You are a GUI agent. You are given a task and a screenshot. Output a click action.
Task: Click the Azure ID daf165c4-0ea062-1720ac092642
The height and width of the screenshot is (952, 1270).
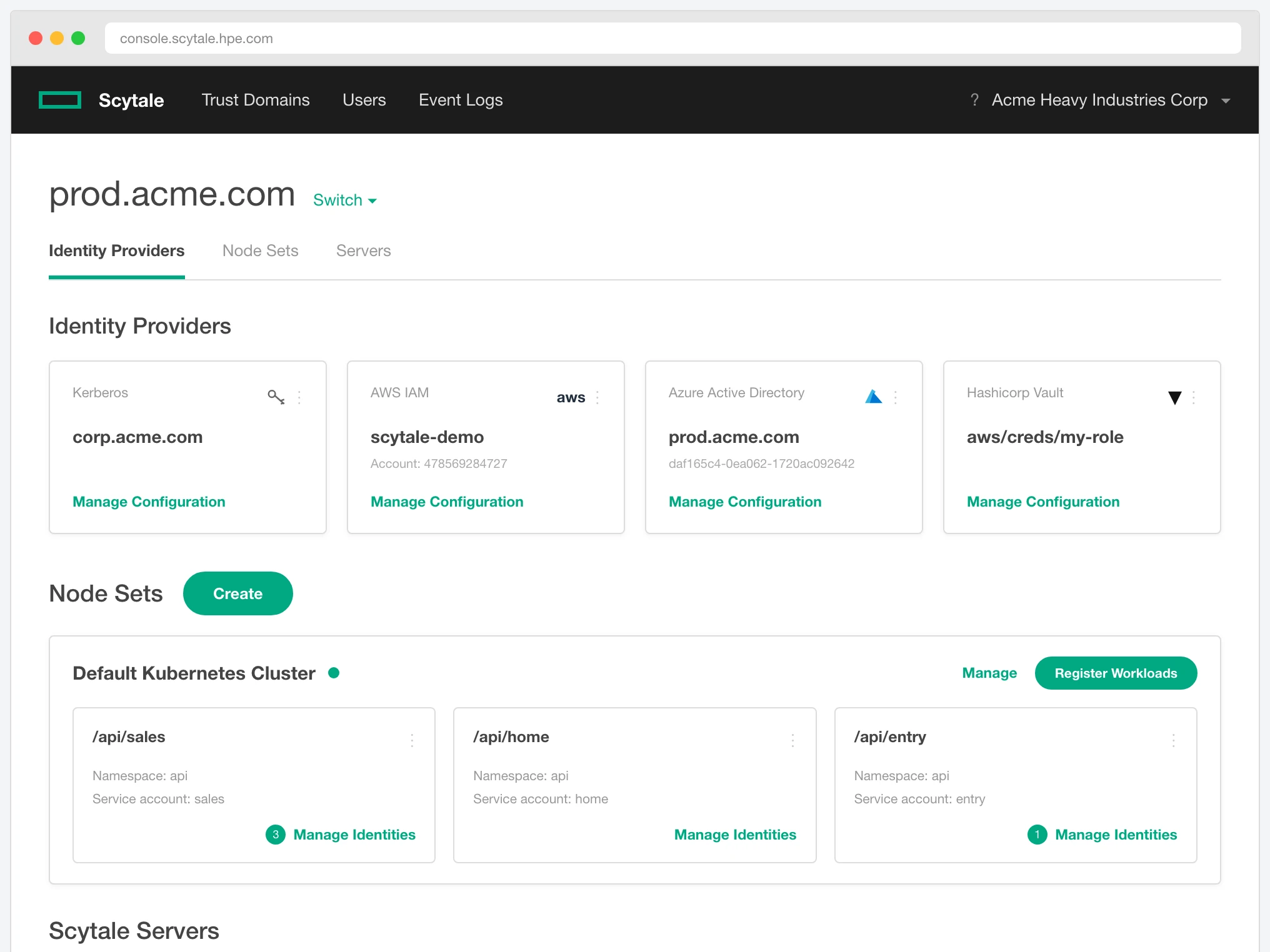pos(761,464)
